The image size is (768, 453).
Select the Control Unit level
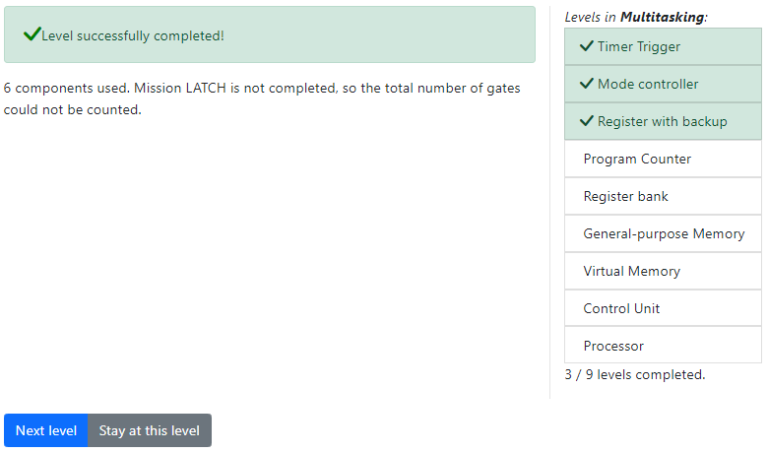point(621,309)
